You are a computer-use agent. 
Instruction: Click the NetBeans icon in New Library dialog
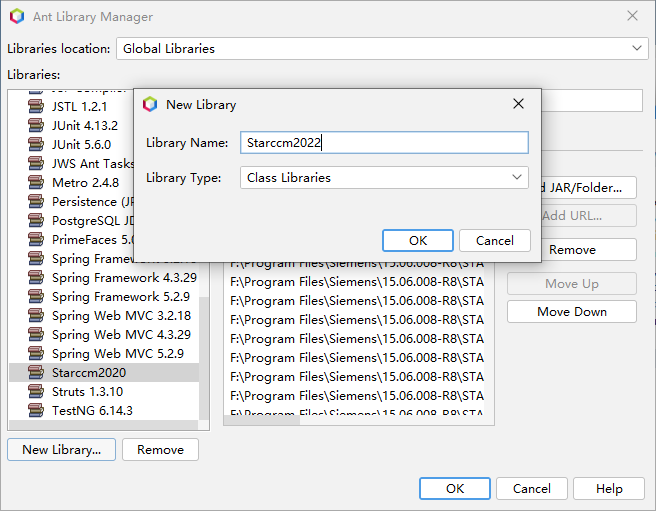pos(150,104)
